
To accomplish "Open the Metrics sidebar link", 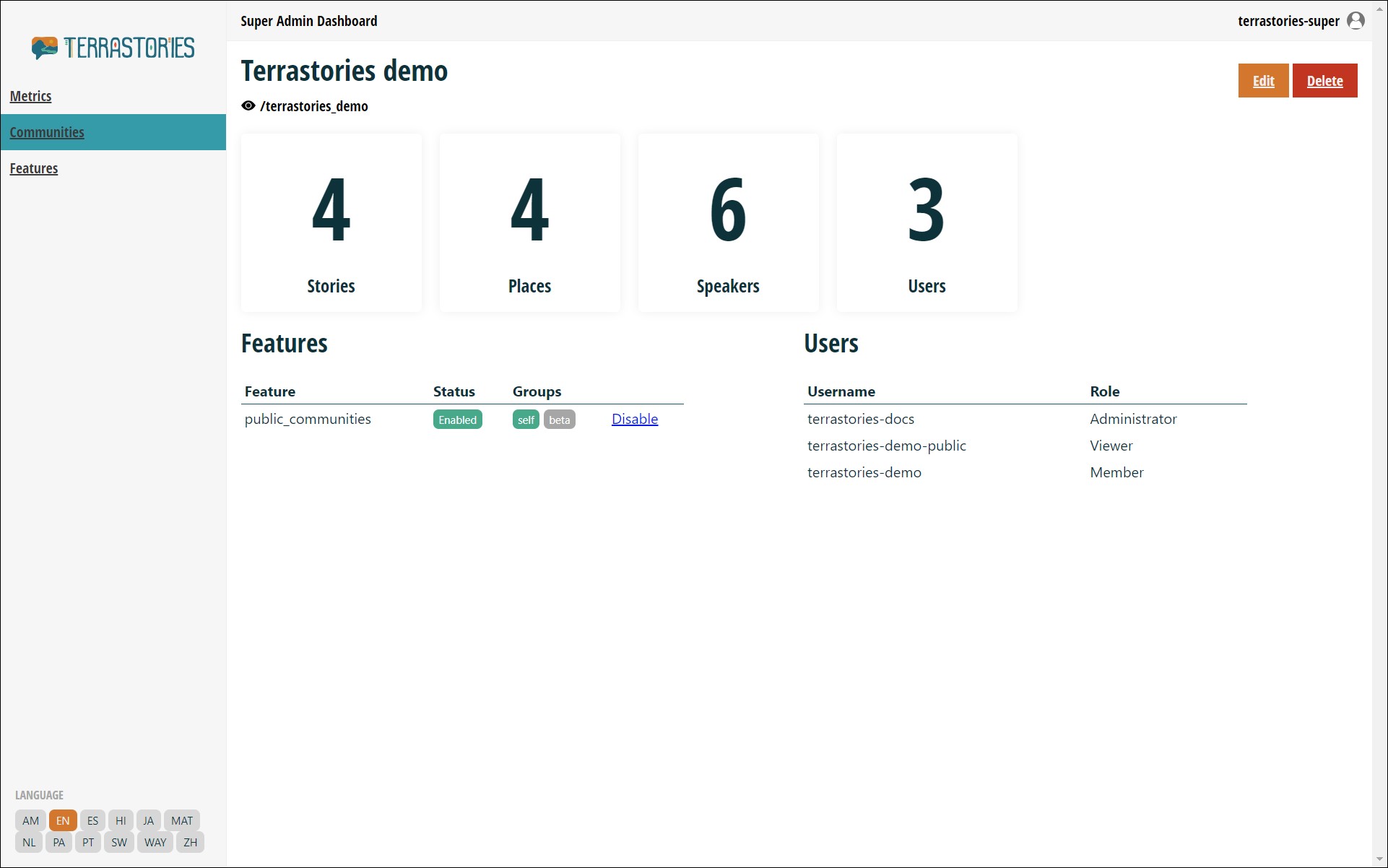I will click(x=30, y=96).
